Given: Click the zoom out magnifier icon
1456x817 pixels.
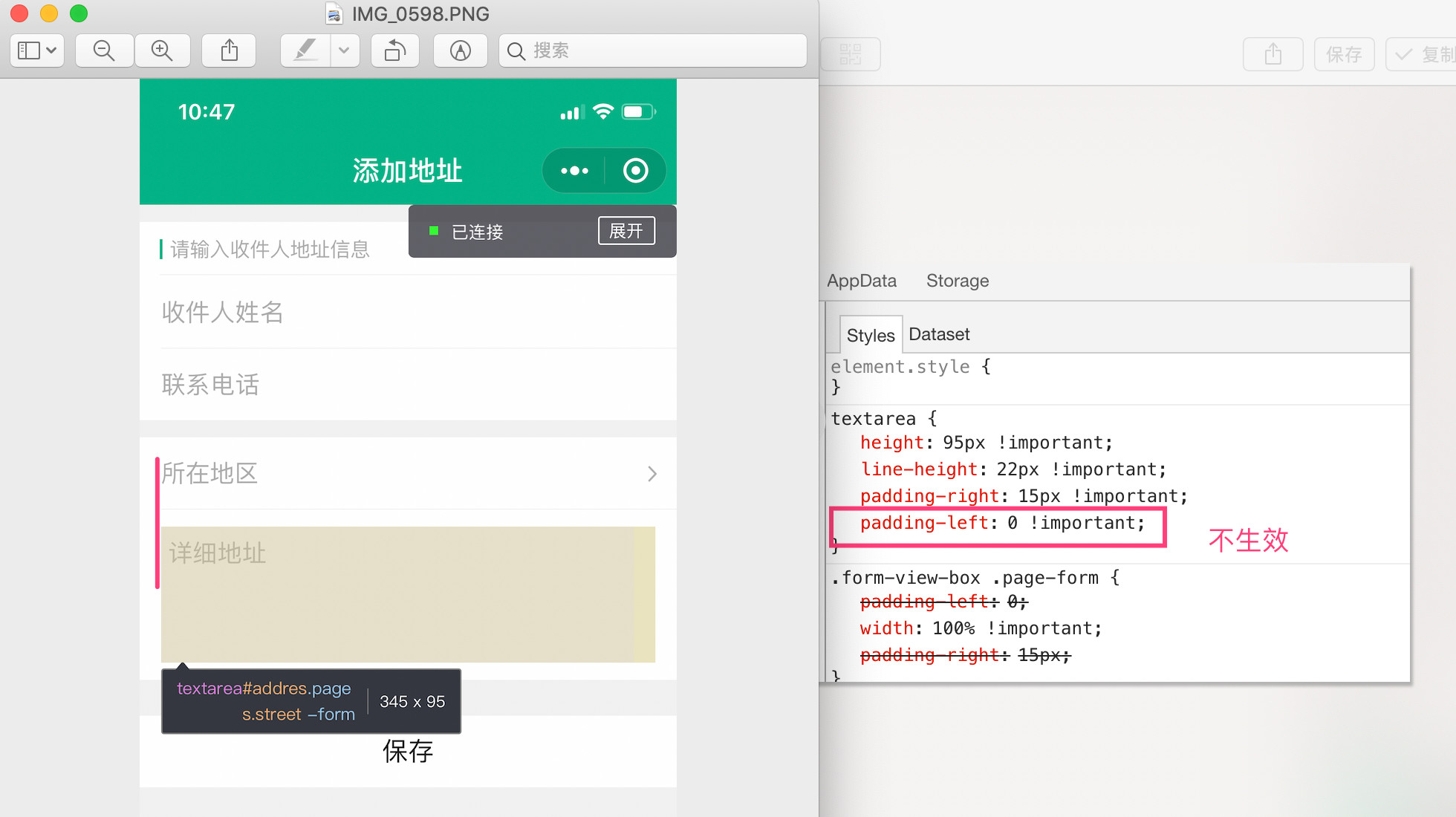Looking at the screenshot, I should (104, 51).
